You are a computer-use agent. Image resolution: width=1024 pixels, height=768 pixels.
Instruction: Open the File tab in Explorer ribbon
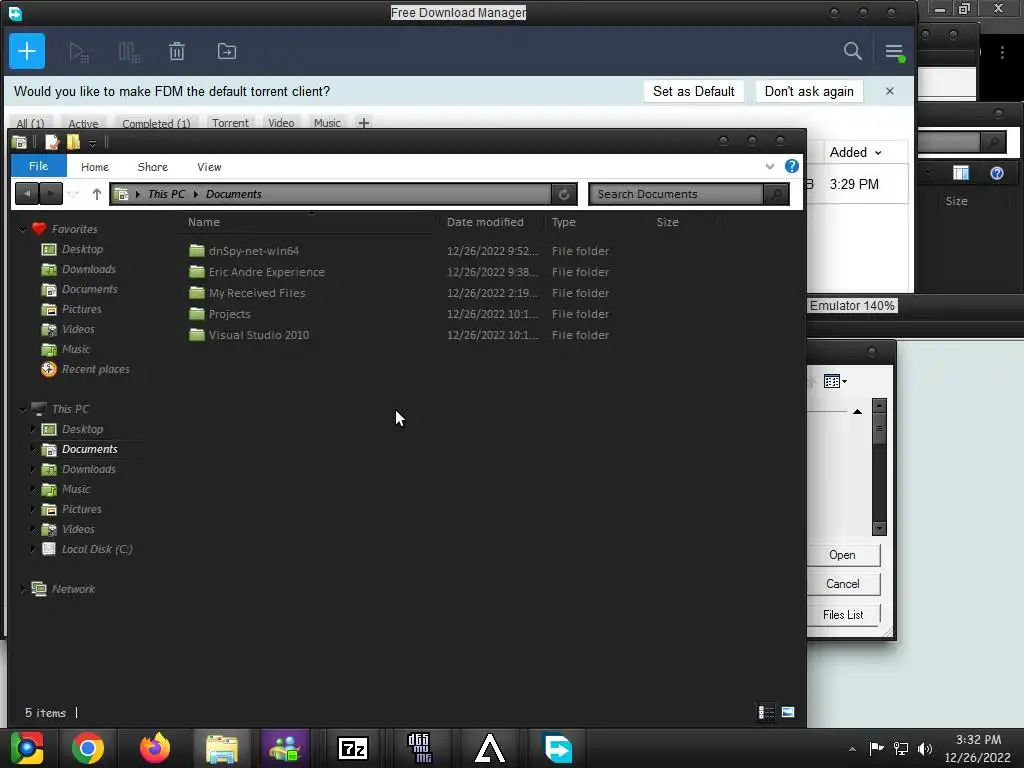tap(39, 166)
